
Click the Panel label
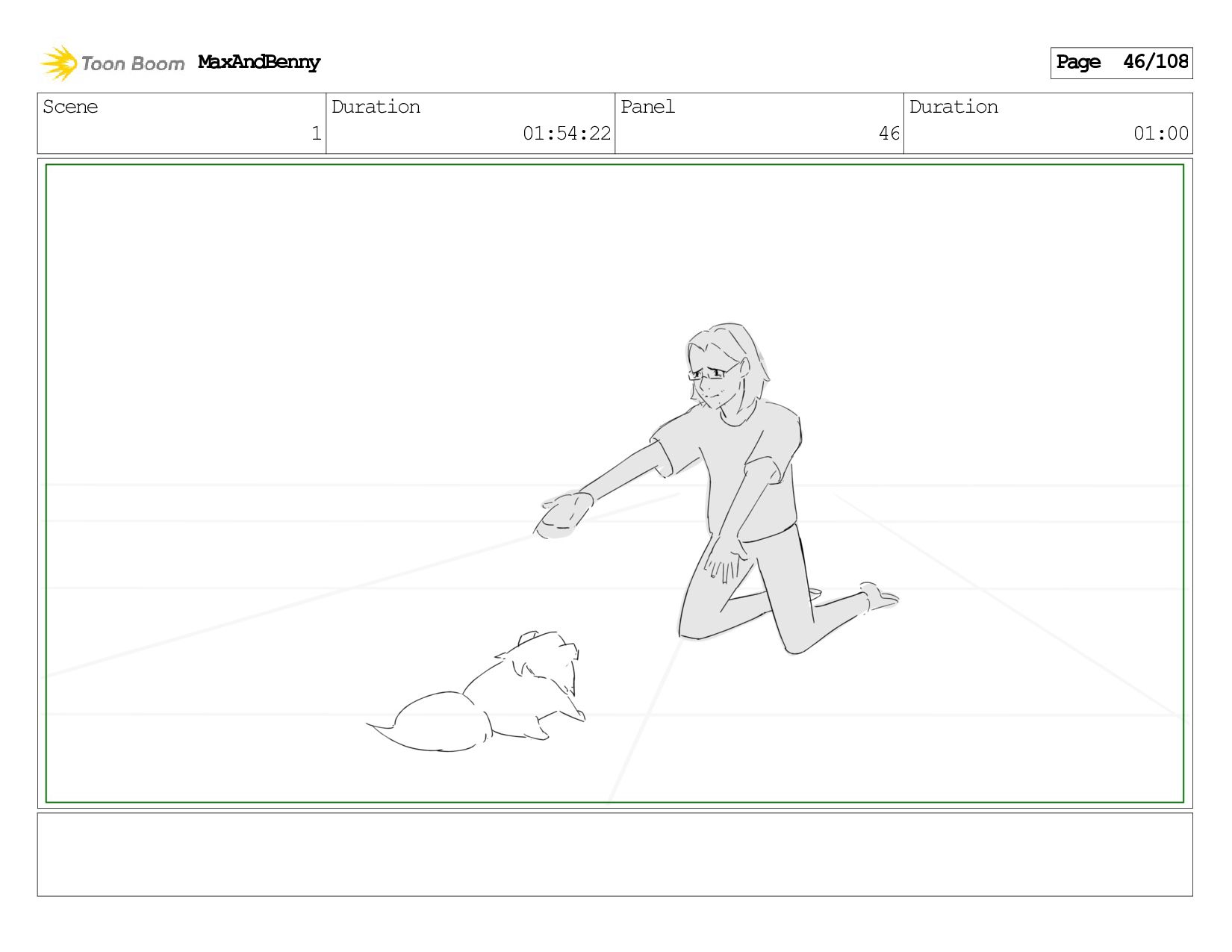647,107
